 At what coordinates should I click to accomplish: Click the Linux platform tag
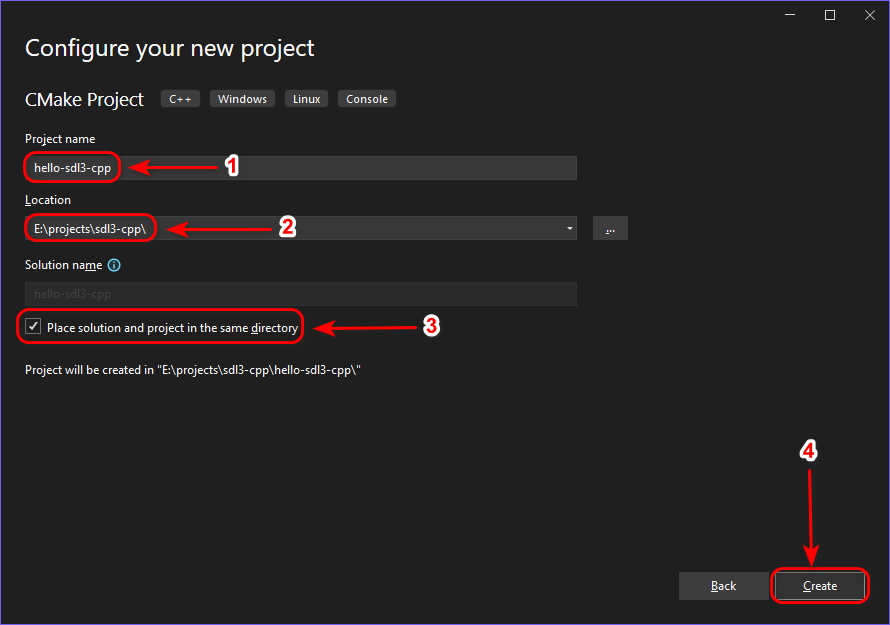pyautogui.click(x=306, y=99)
